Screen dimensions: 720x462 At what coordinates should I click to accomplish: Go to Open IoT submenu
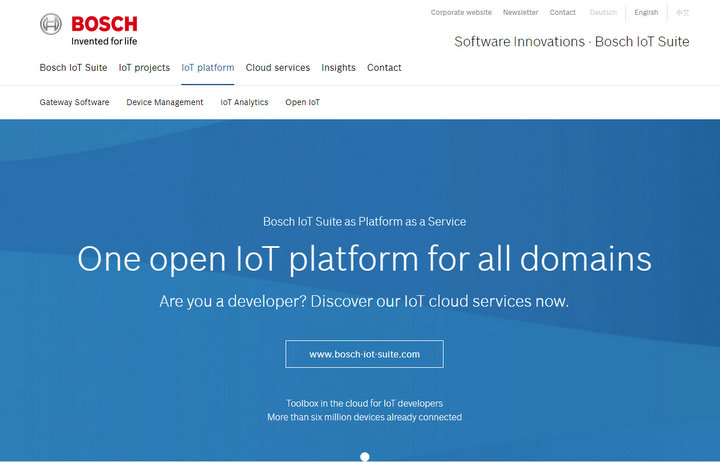(303, 102)
